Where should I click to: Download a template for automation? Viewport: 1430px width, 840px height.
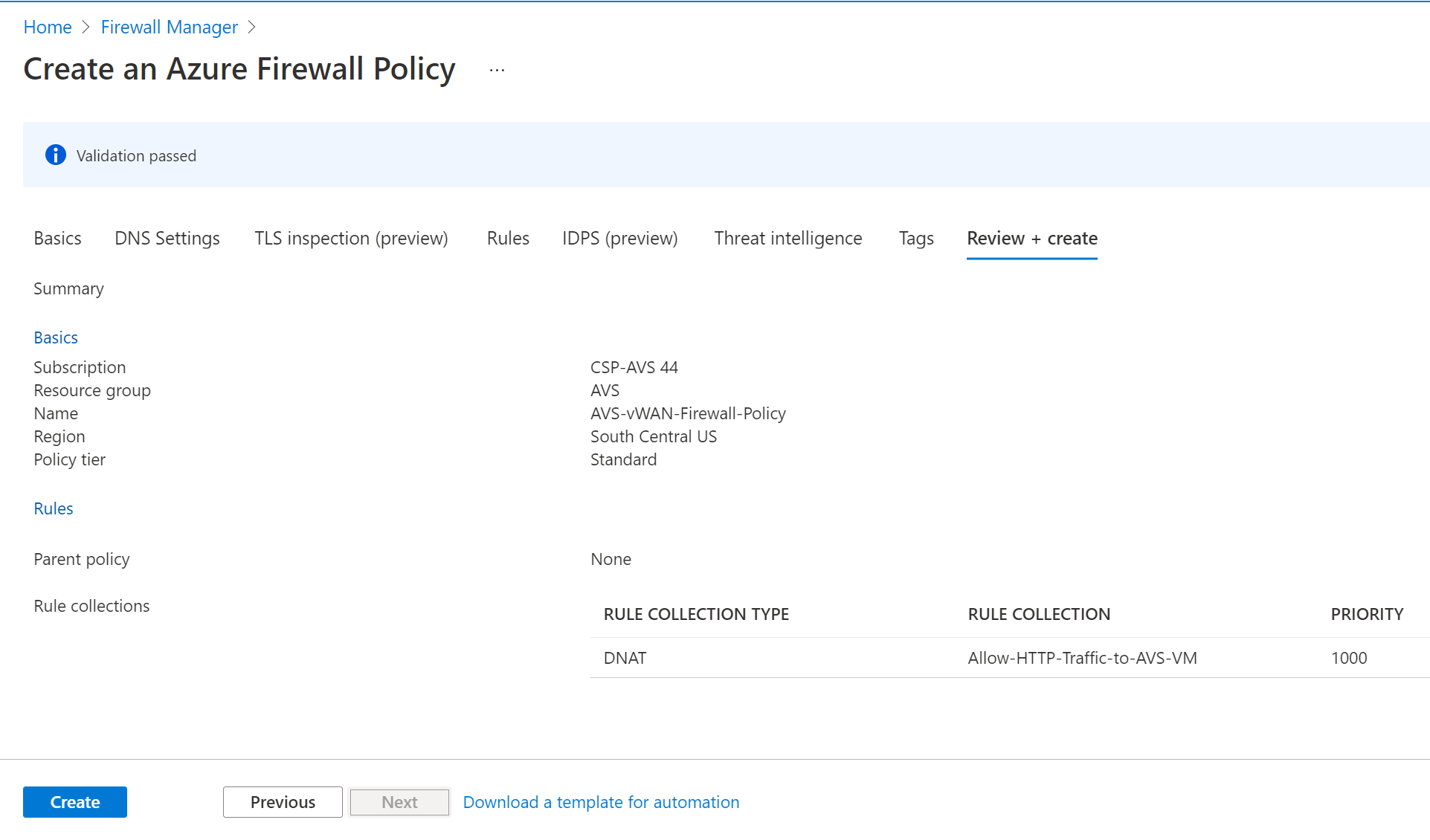tap(601, 802)
